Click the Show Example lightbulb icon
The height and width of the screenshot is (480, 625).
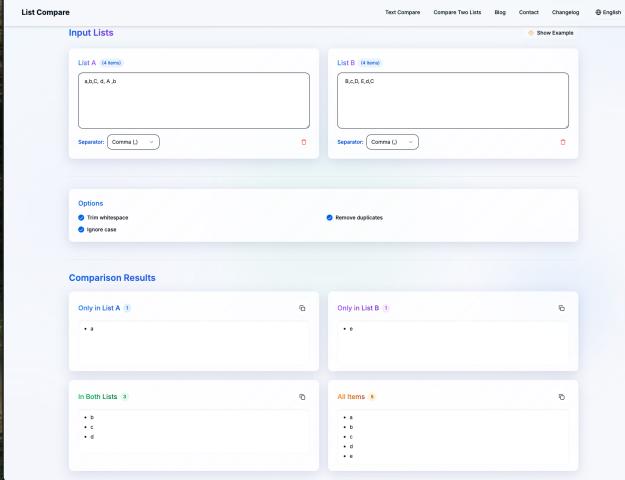tap(531, 33)
